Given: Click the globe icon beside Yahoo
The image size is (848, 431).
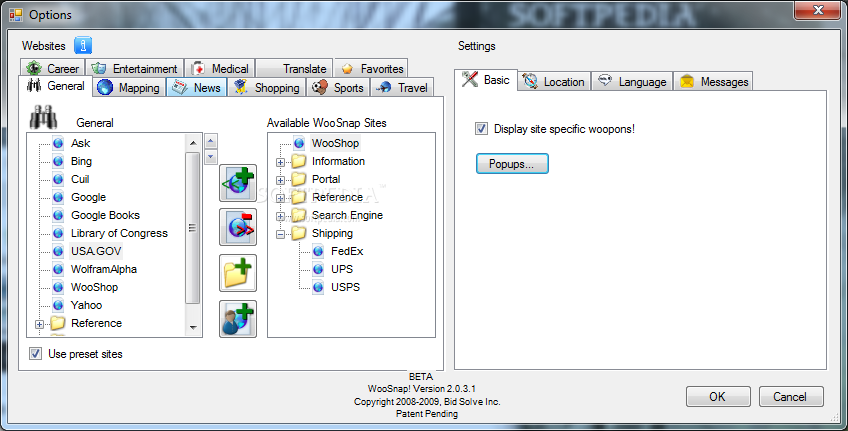Looking at the screenshot, I should (x=58, y=305).
